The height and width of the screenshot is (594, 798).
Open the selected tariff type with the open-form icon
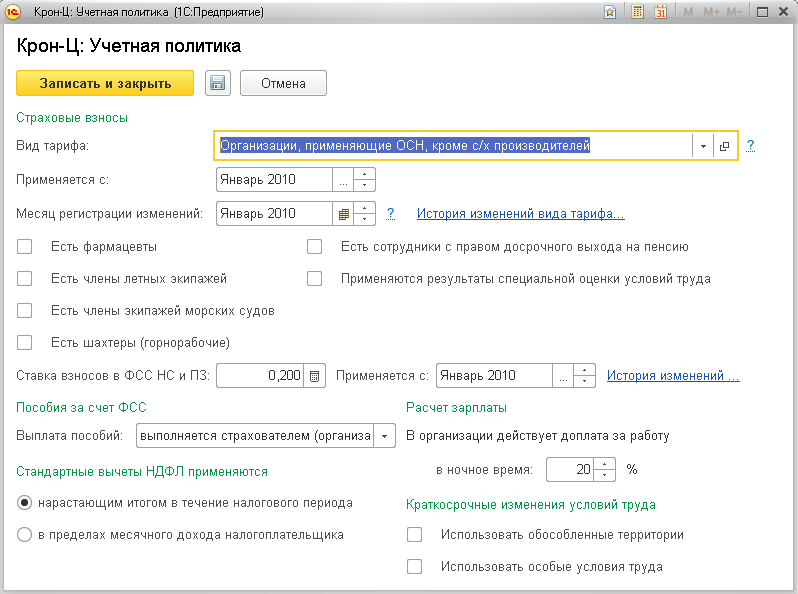click(725, 146)
